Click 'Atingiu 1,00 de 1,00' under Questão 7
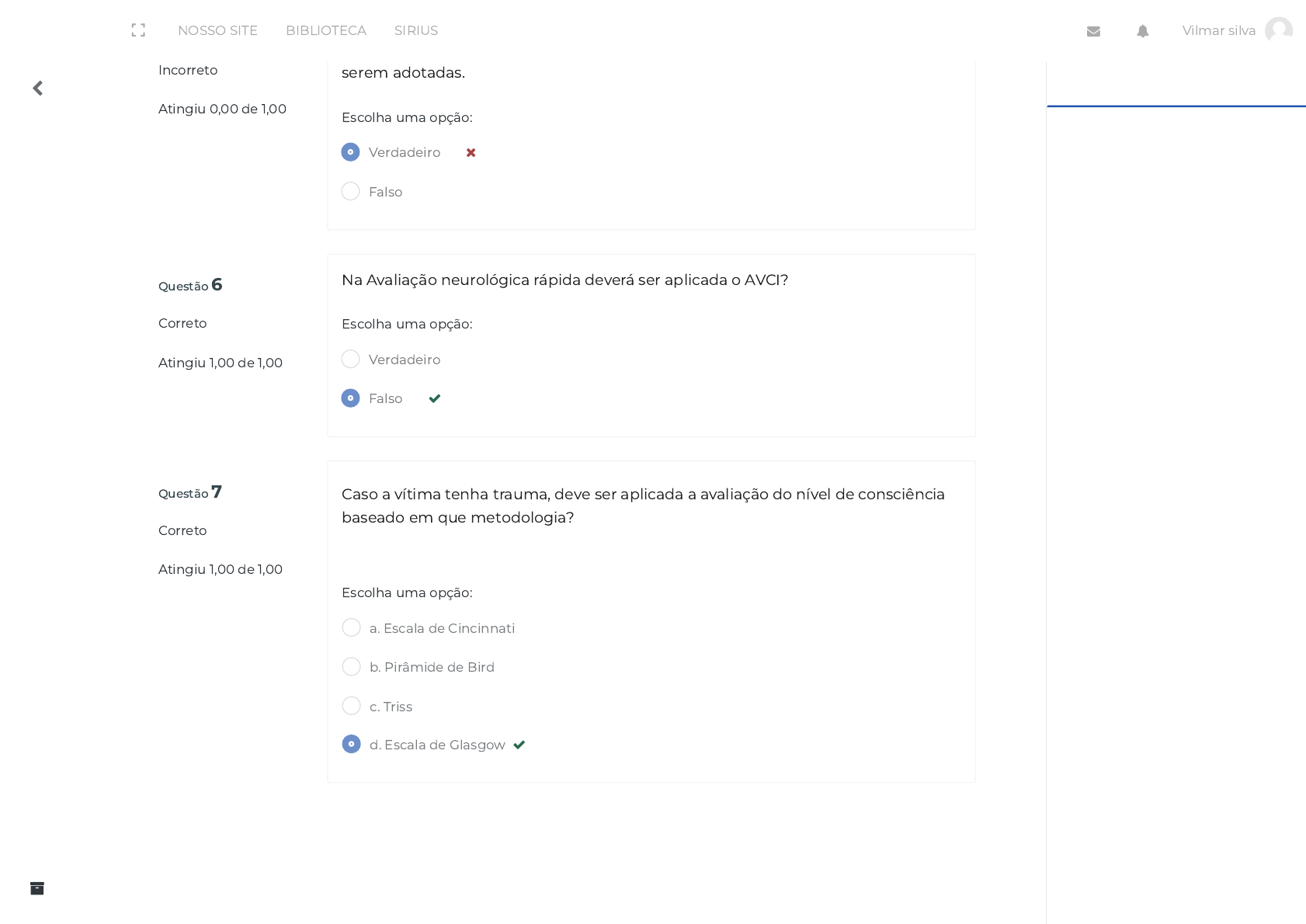1306x924 pixels. pyautogui.click(x=221, y=569)
